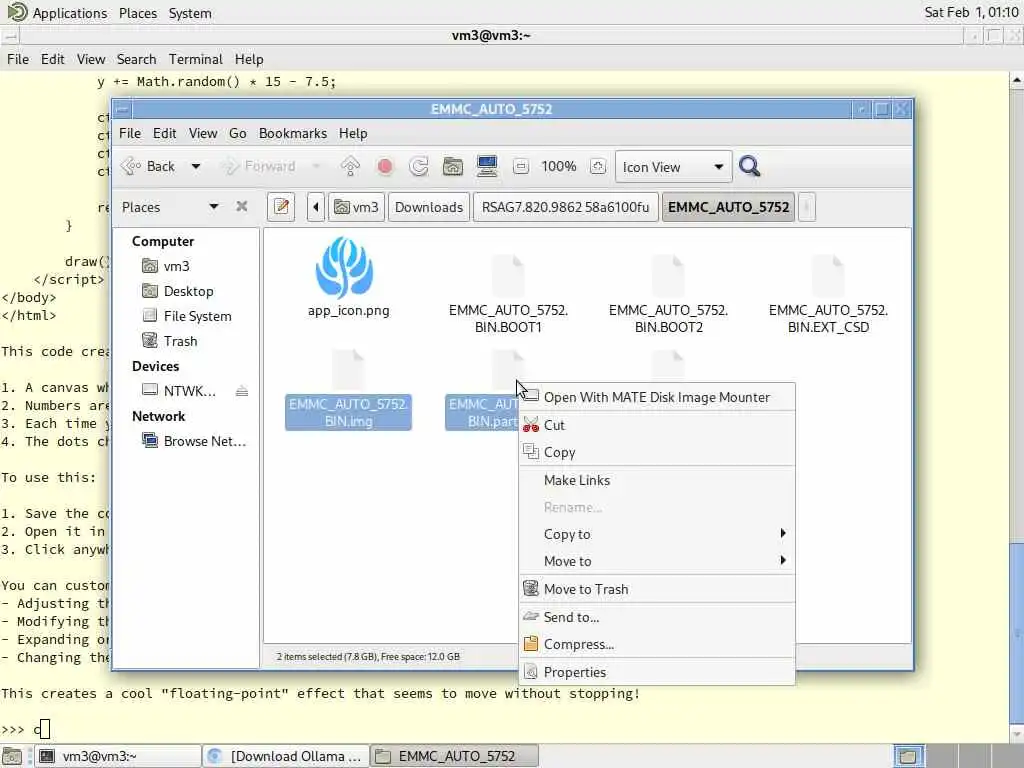Close the Places side pane
The width and height of the screenshot is (1024, 768).
tap(242, 206)
